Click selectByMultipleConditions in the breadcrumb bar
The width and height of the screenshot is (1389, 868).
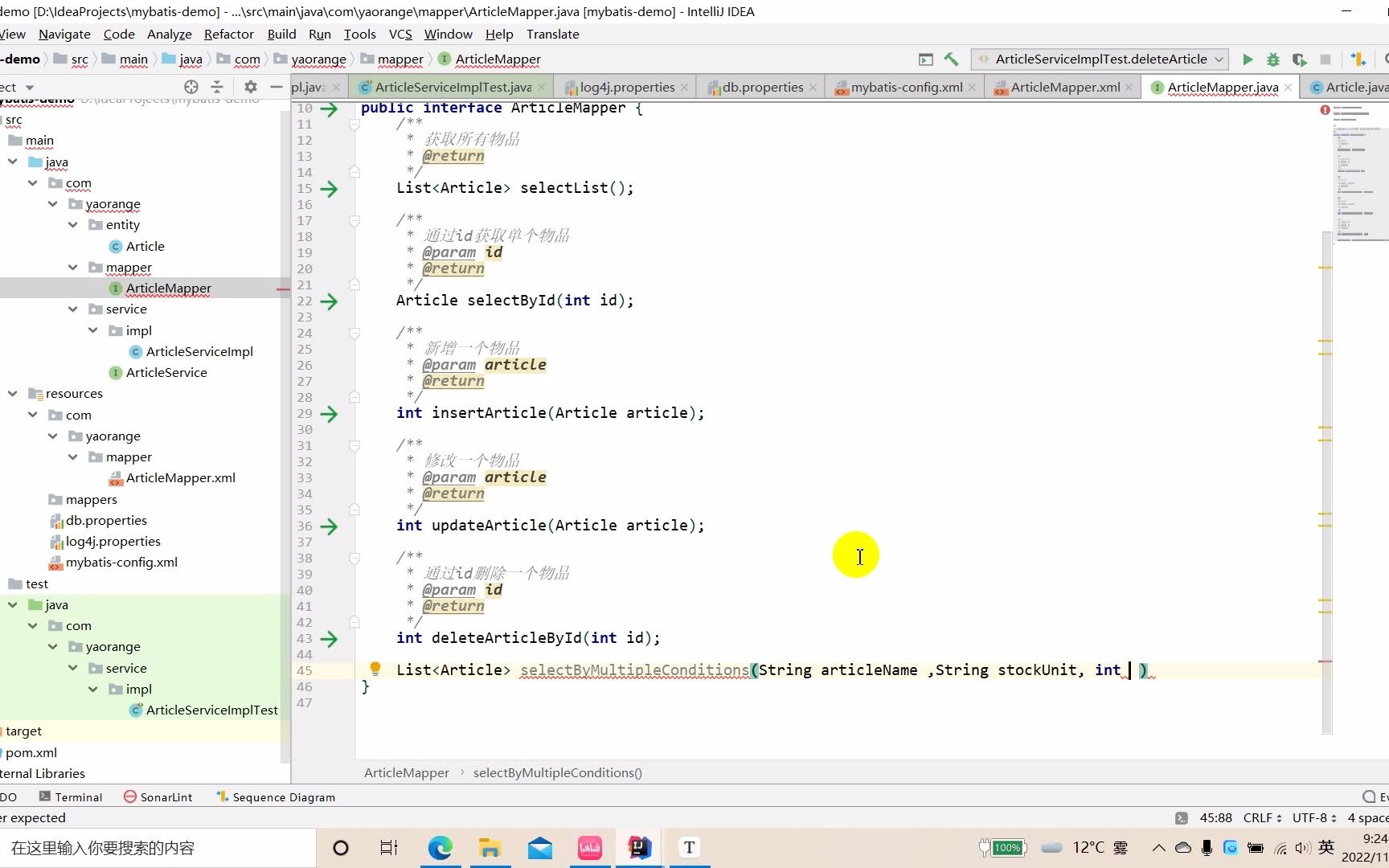(x=557, y=772)
